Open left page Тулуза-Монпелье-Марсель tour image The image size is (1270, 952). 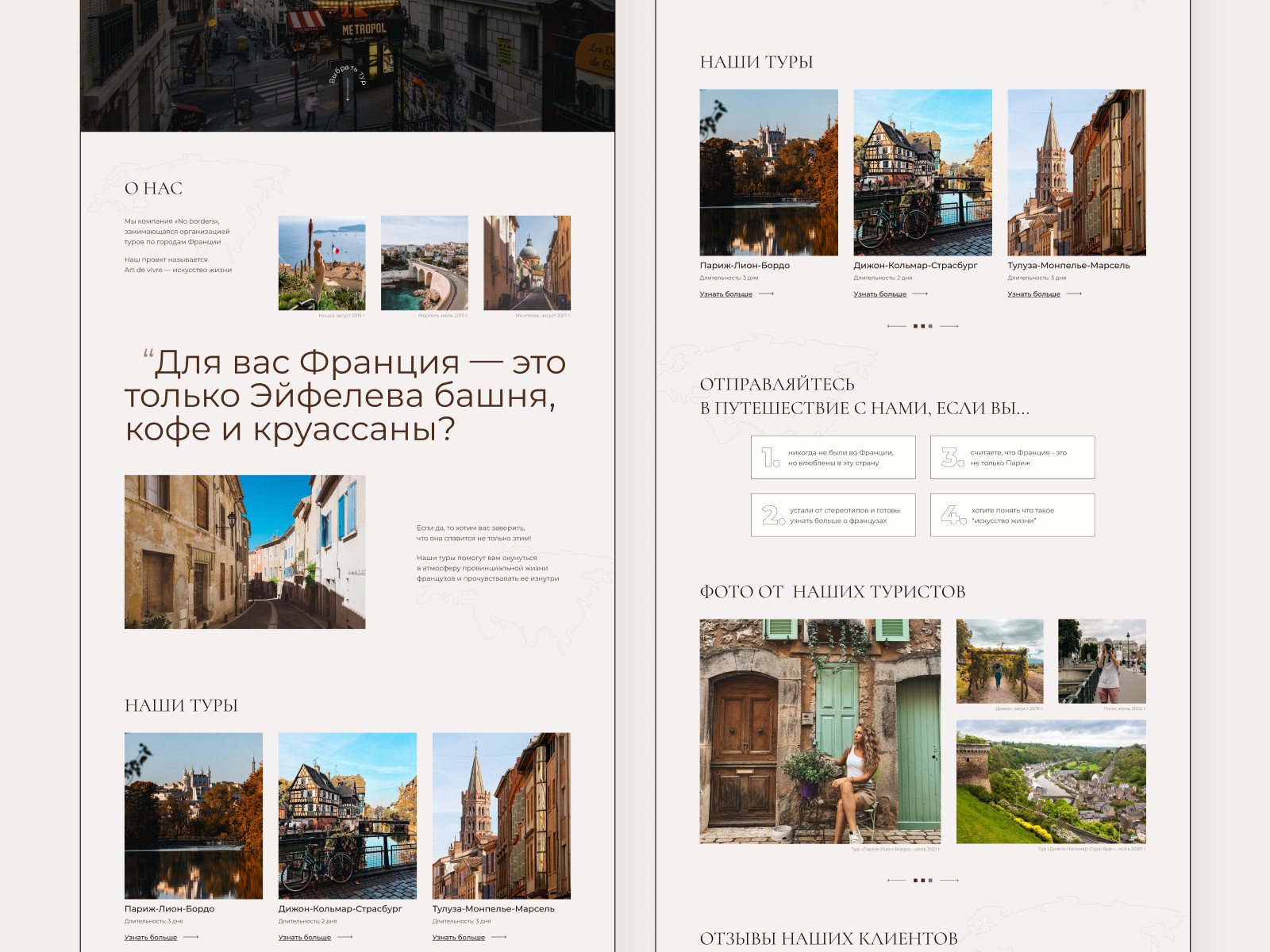[x=502, y=816]
